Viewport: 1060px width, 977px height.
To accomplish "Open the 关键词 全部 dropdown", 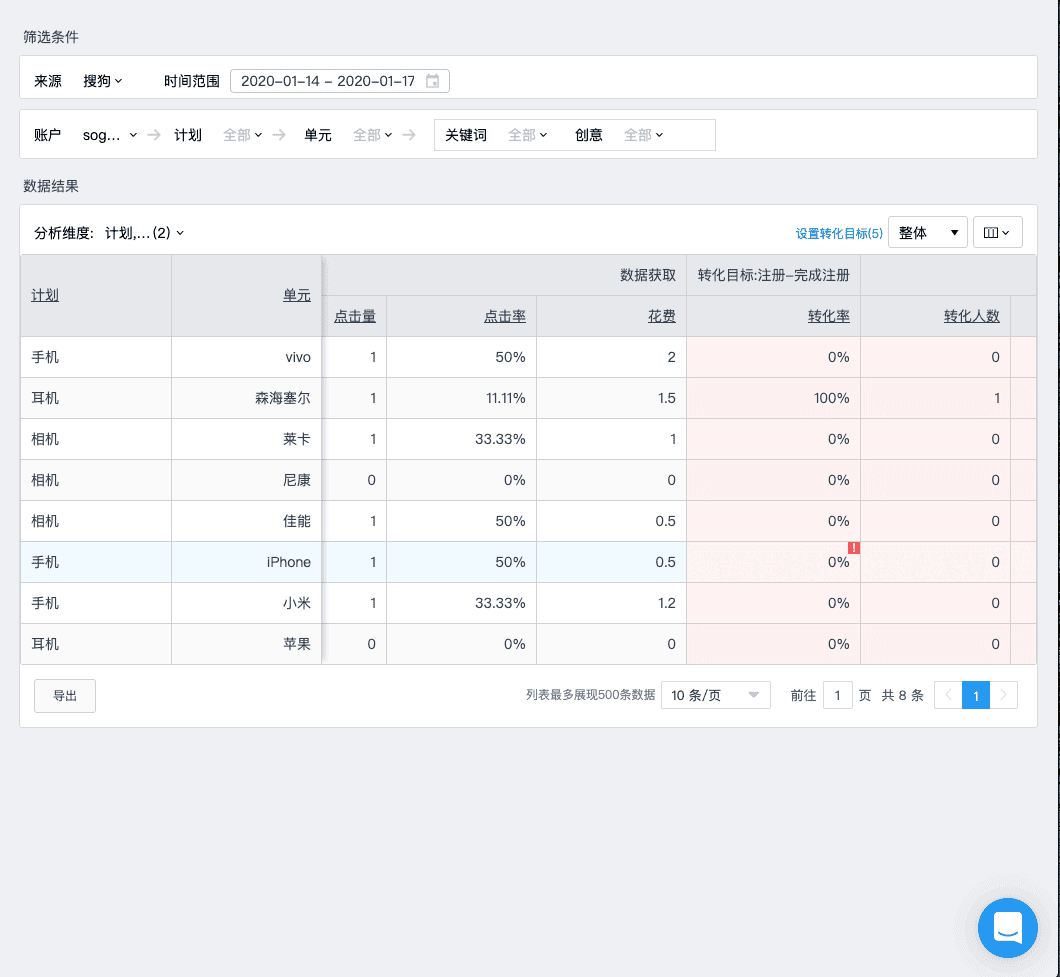I will pyautogui.click(x=527, y=135).
